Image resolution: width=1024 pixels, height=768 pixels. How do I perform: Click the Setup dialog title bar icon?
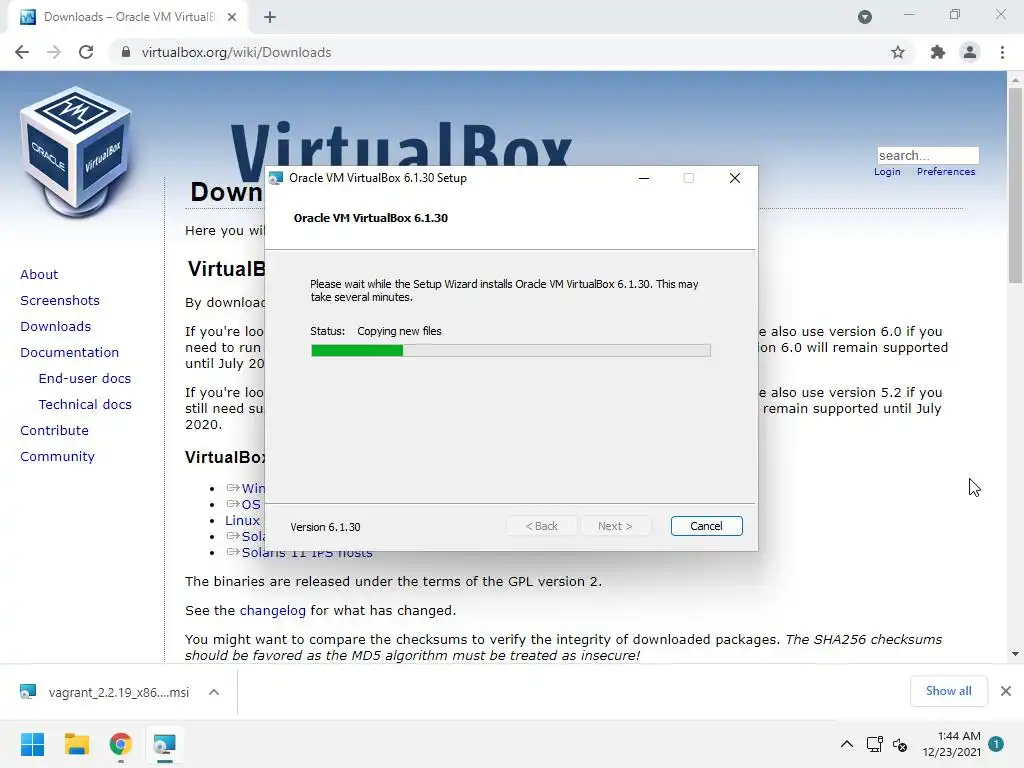pyautogui.click(x=276, y=178)
